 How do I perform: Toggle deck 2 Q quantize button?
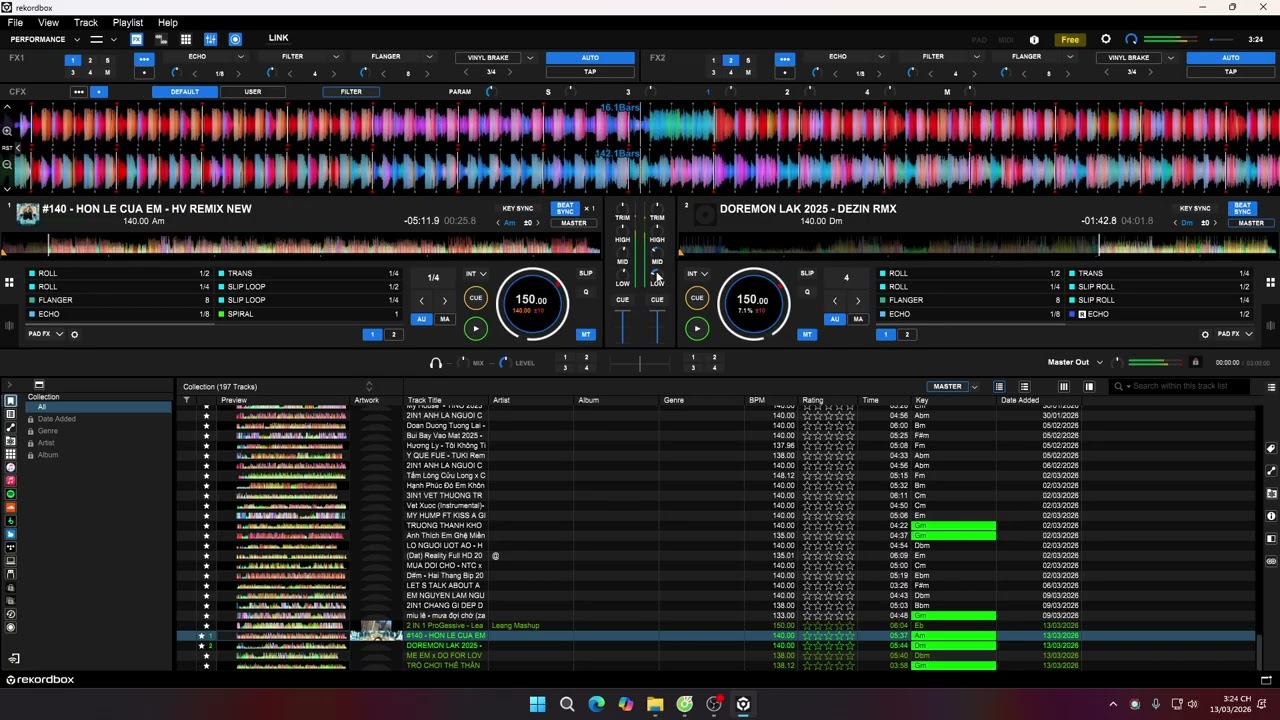[807, 292]
